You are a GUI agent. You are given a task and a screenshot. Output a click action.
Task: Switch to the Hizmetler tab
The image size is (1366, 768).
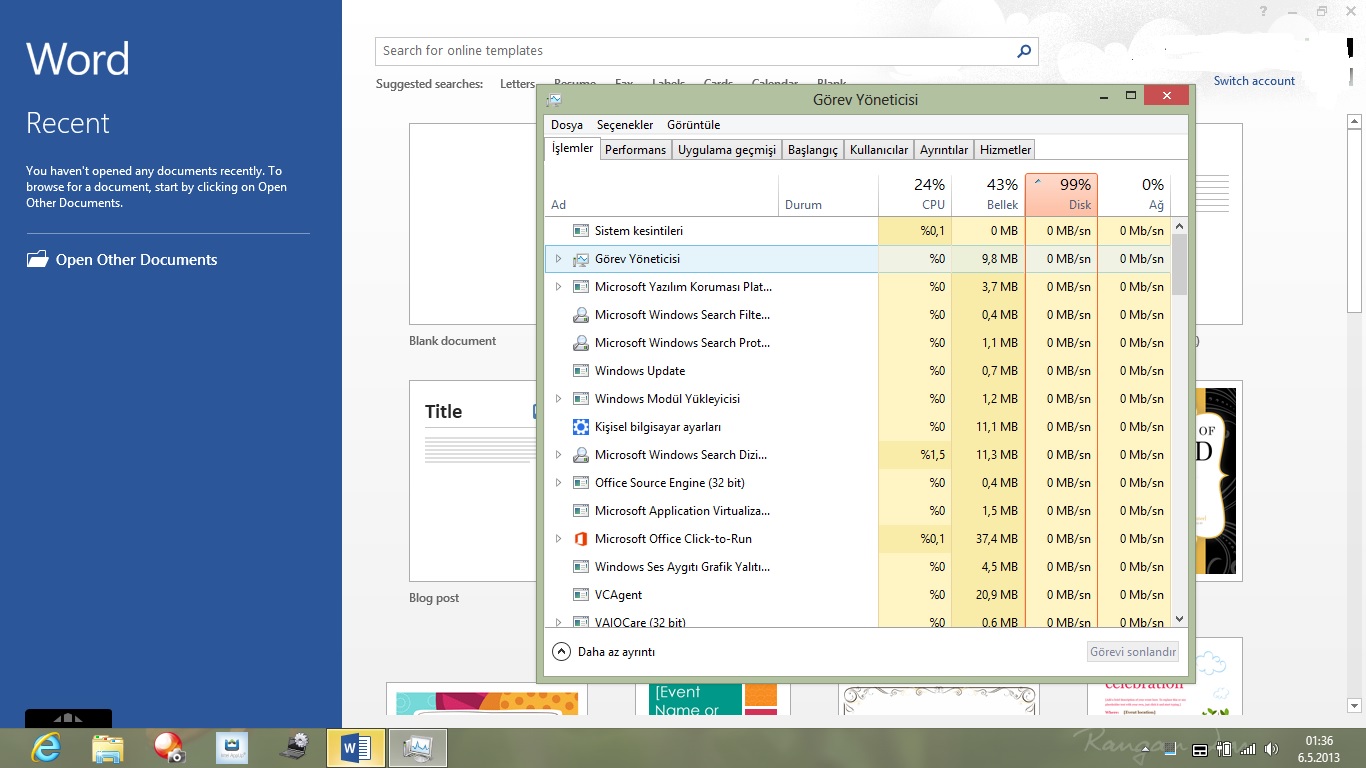pos(1005,150)
